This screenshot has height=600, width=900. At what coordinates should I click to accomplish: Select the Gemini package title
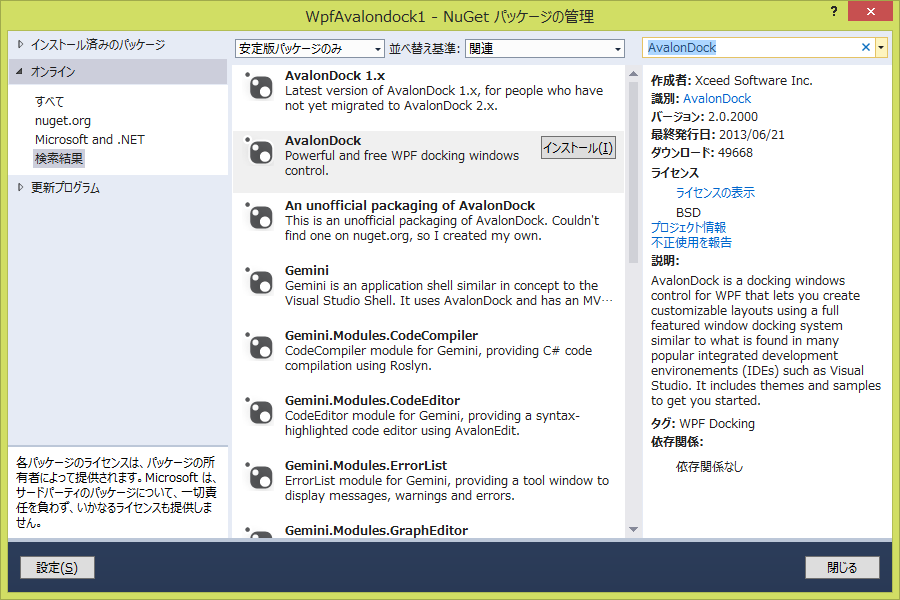pos(307,270)
